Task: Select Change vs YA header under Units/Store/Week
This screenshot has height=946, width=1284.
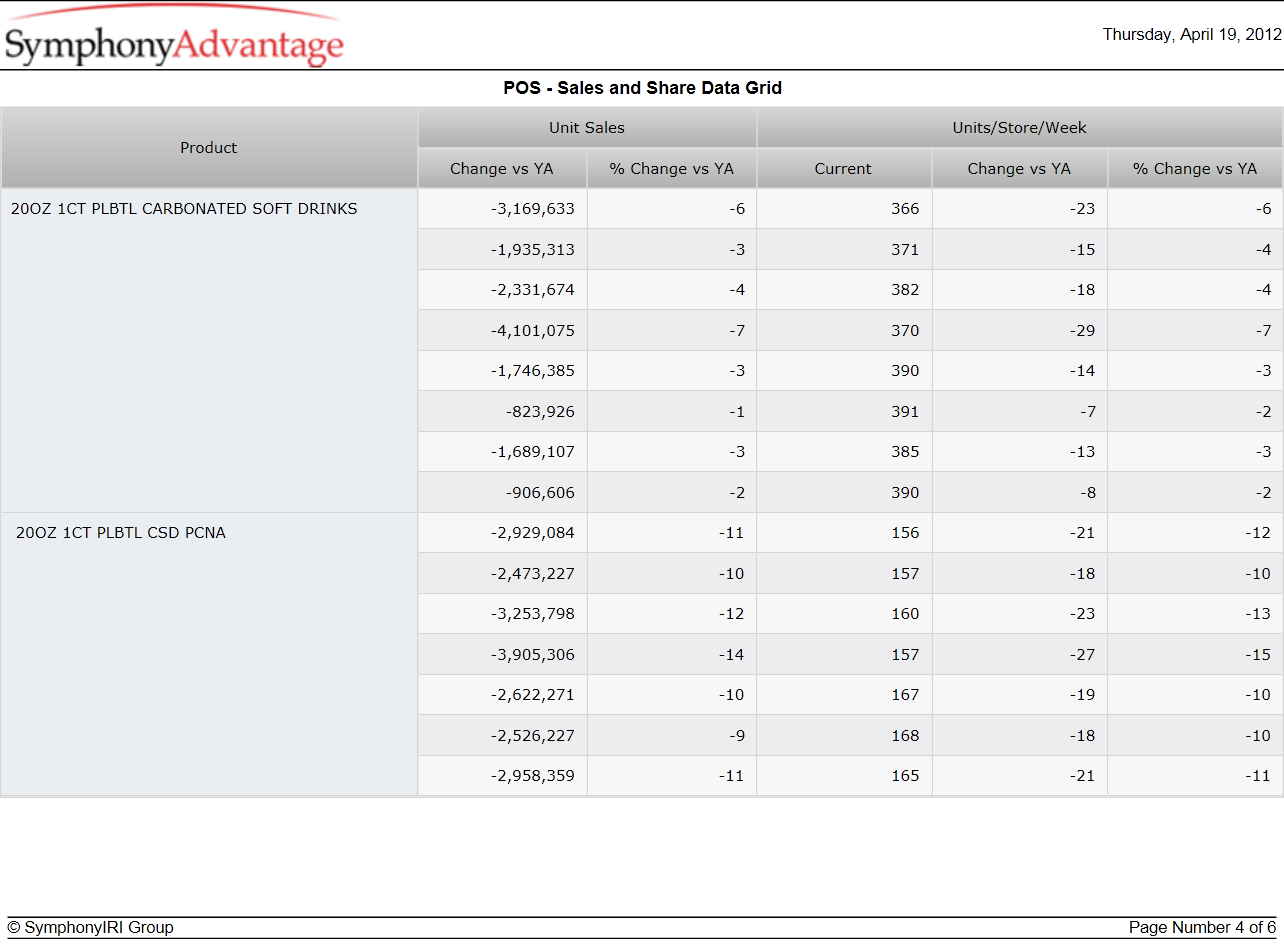Action: (x=1019, y=169)
